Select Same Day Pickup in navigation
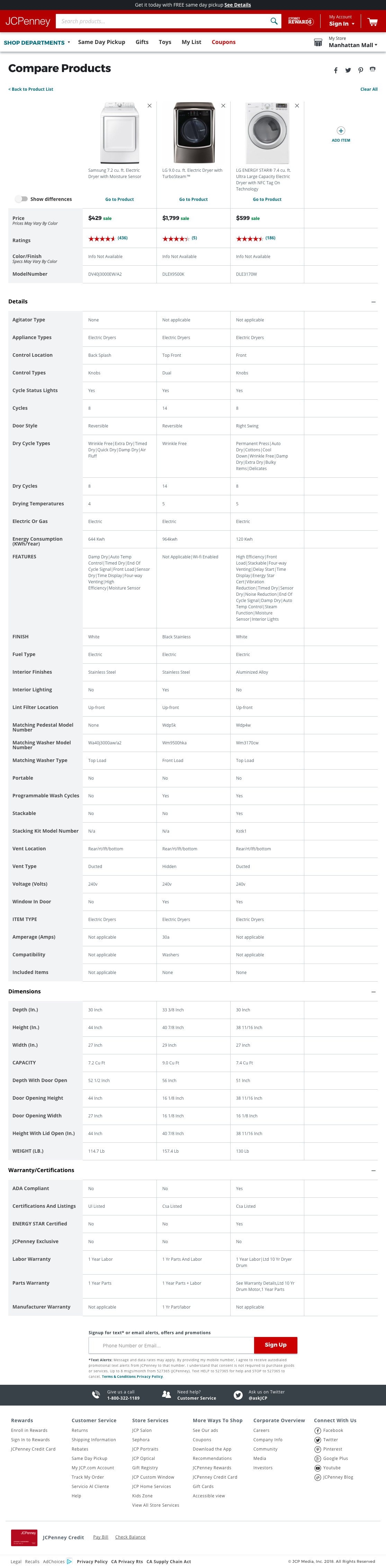 point(102,42)
